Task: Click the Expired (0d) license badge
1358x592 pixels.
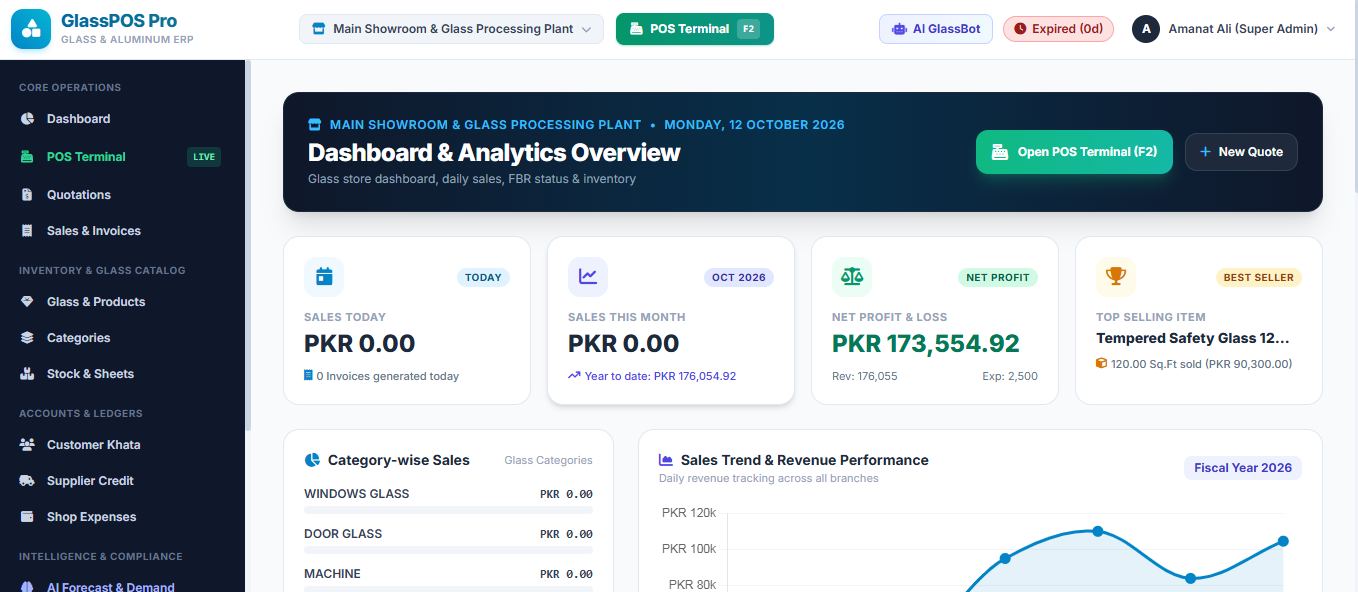Action: [1058, 29]
